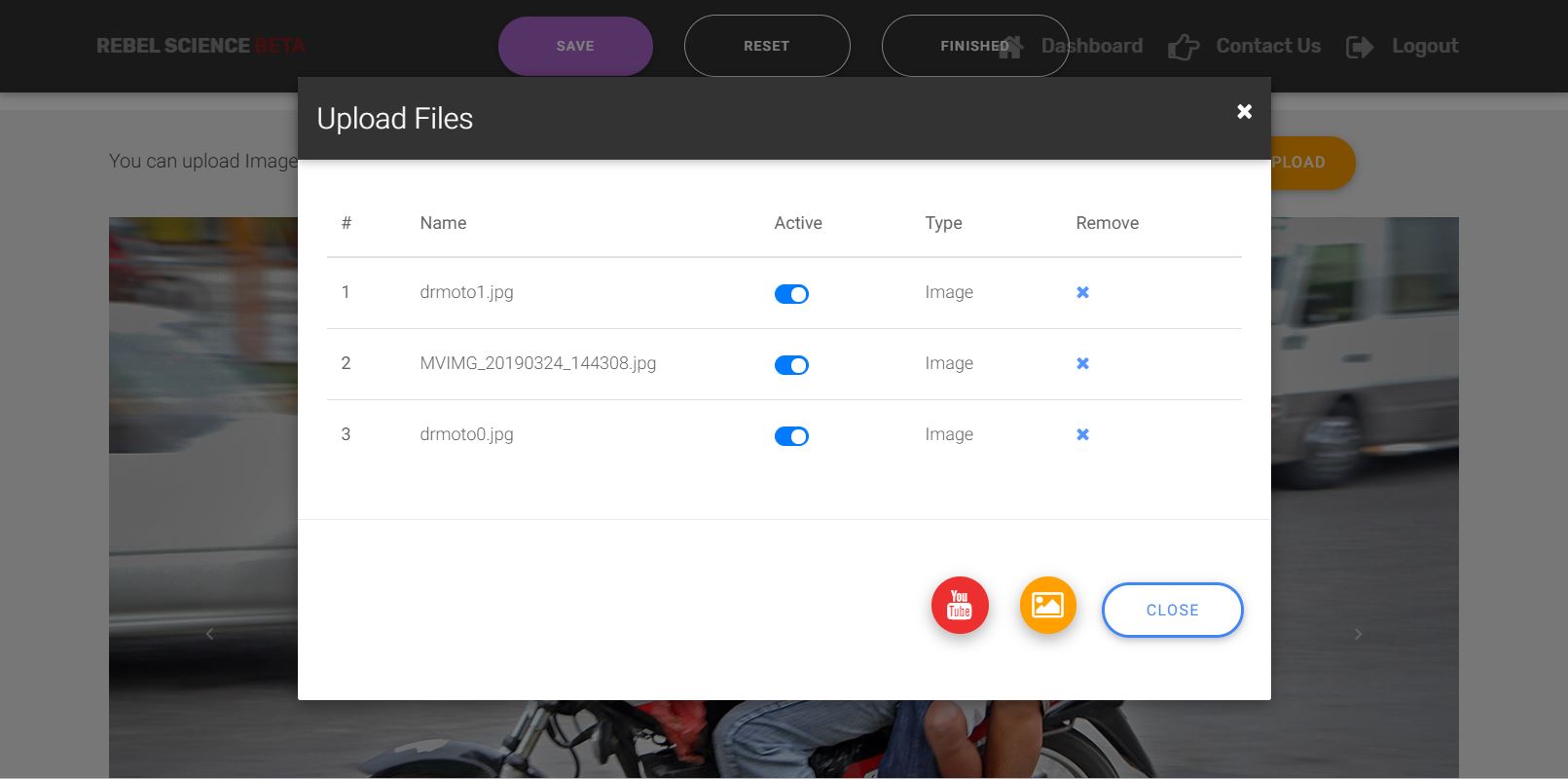
Task: Click the purple SAVE button
Action: [575, 46]
